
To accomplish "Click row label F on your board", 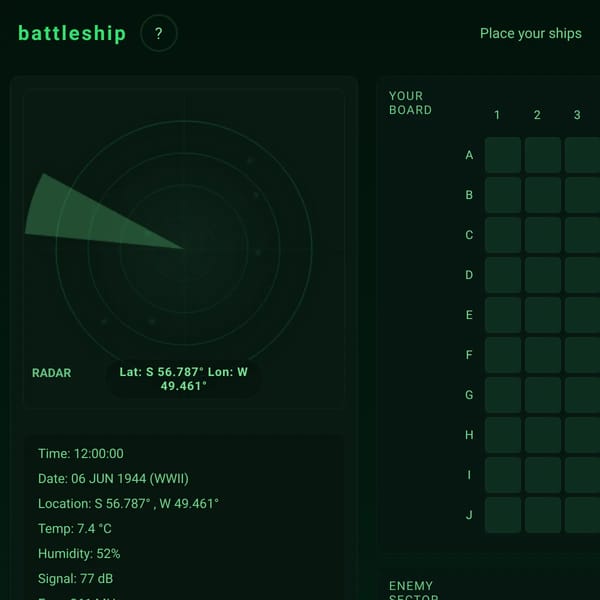I will [469, 355].
